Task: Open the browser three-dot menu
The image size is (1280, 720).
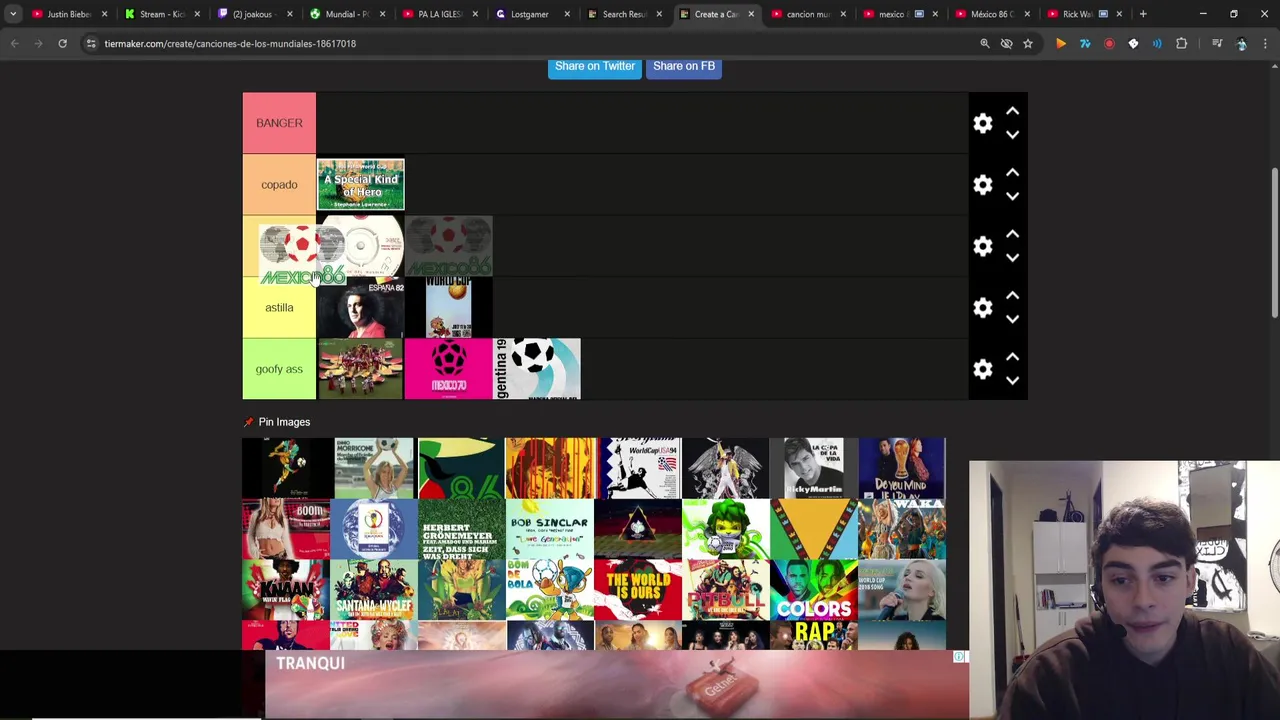Action: coord(1265,44)
